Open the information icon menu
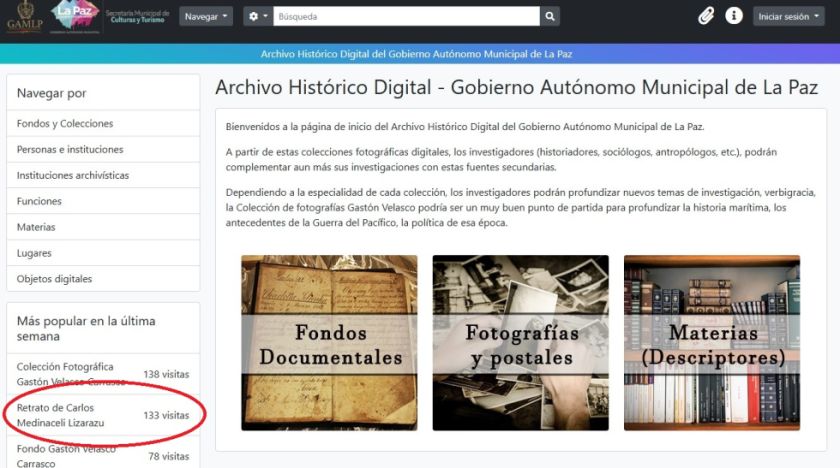The width and height of the screenshot is (840, 468). pos(733,16)
